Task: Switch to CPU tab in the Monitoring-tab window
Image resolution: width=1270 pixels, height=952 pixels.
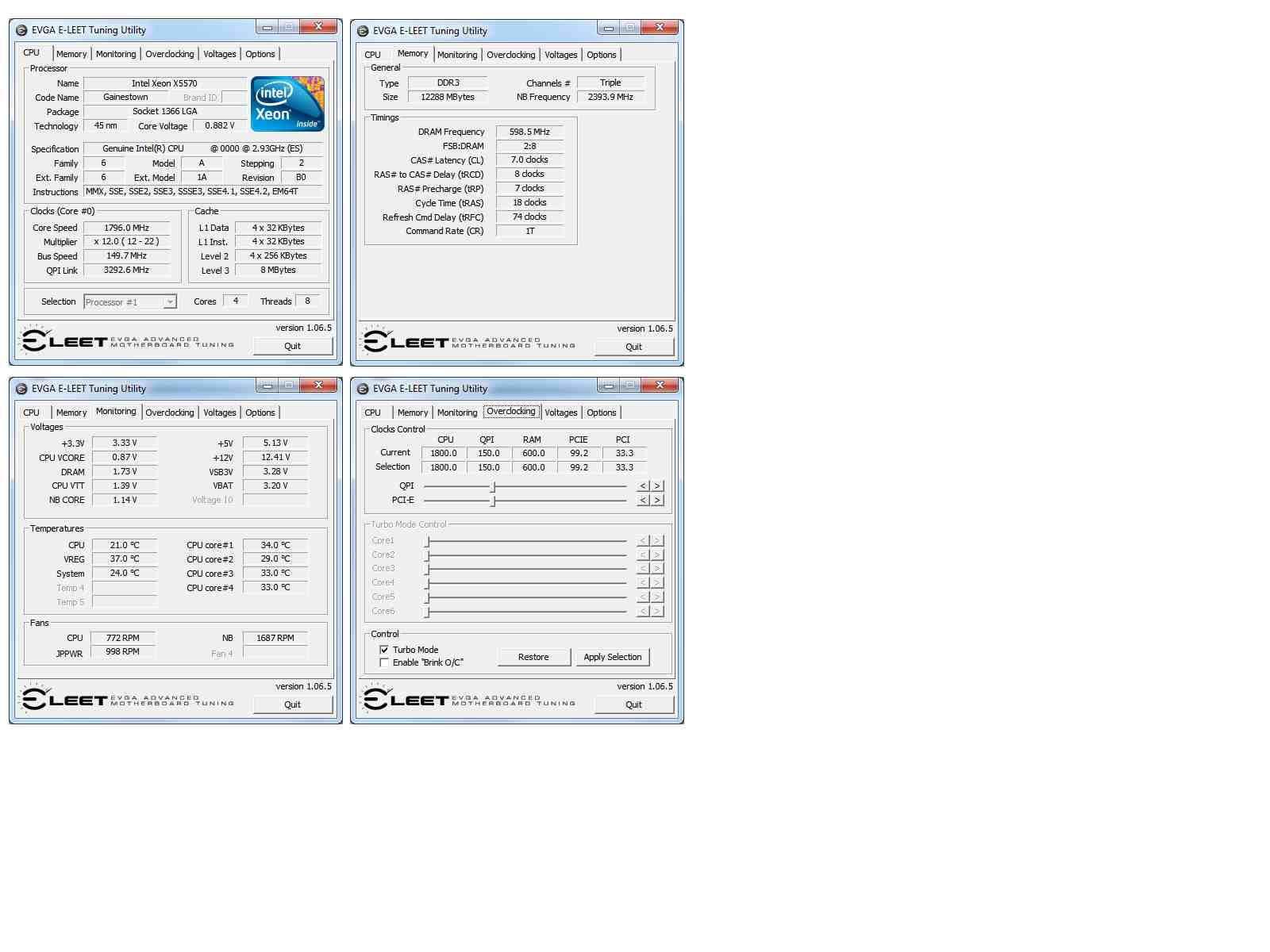Action: pos(32,413)
